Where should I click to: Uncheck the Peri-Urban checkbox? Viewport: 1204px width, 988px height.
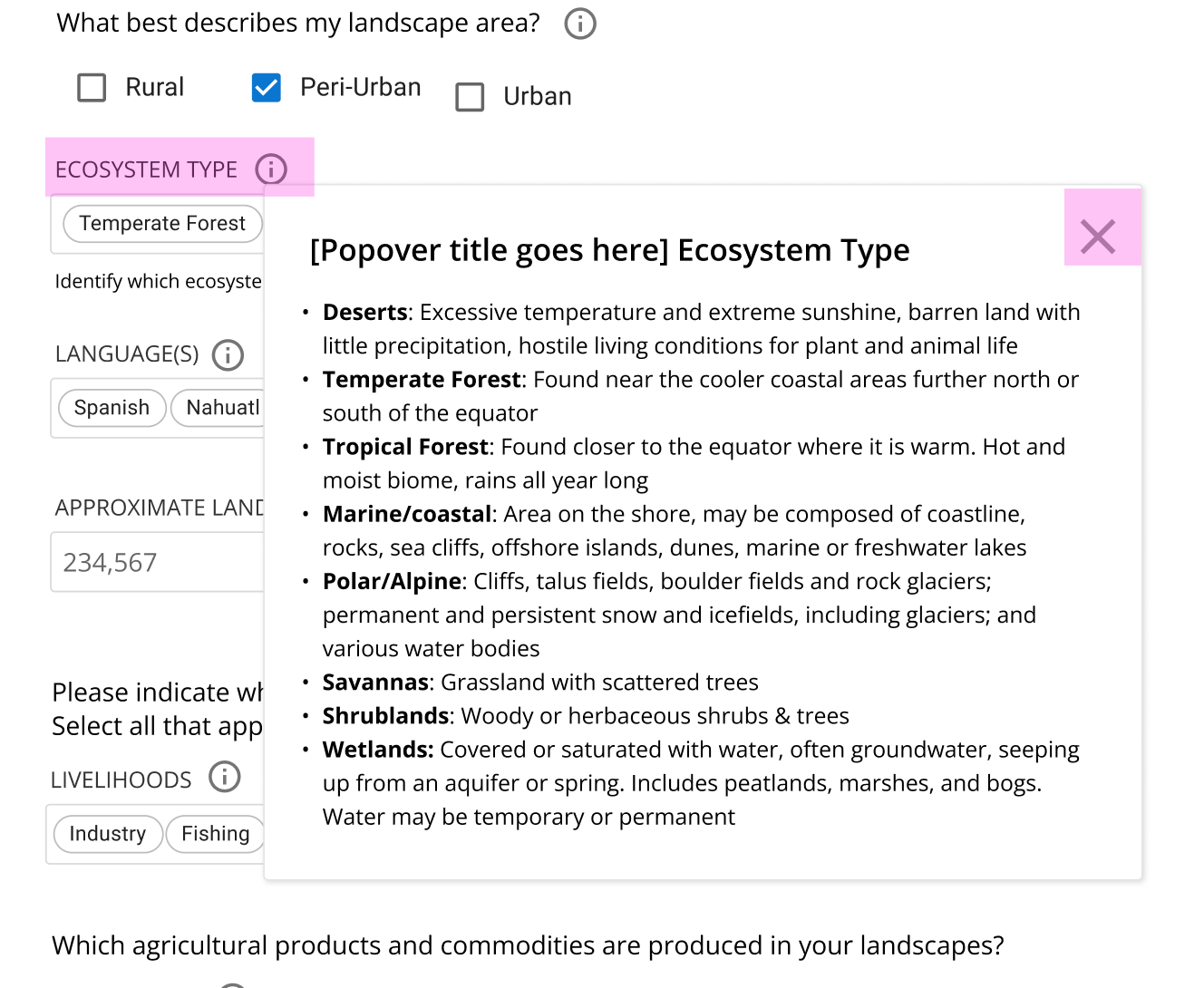point(265,87)
